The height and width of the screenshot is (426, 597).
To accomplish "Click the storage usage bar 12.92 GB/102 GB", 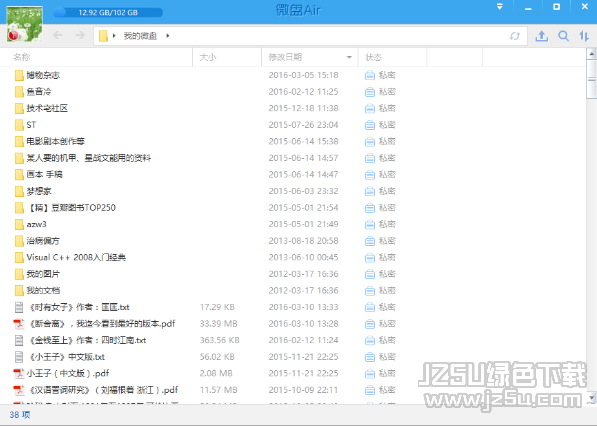I will 108,13.
